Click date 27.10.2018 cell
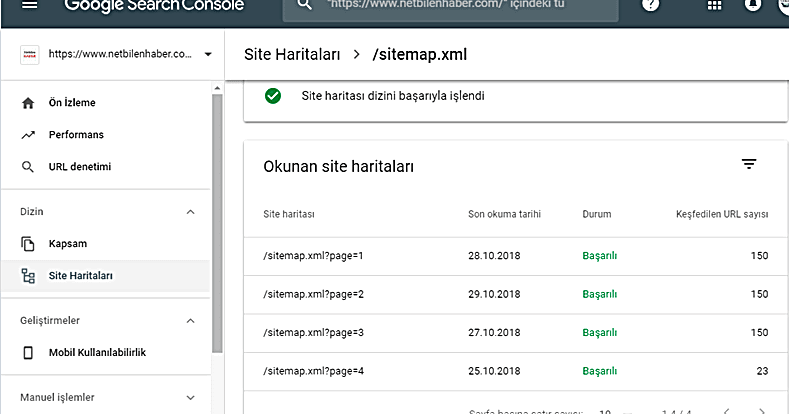This screenshot has height=414, width=789. [x=494, y=333]
